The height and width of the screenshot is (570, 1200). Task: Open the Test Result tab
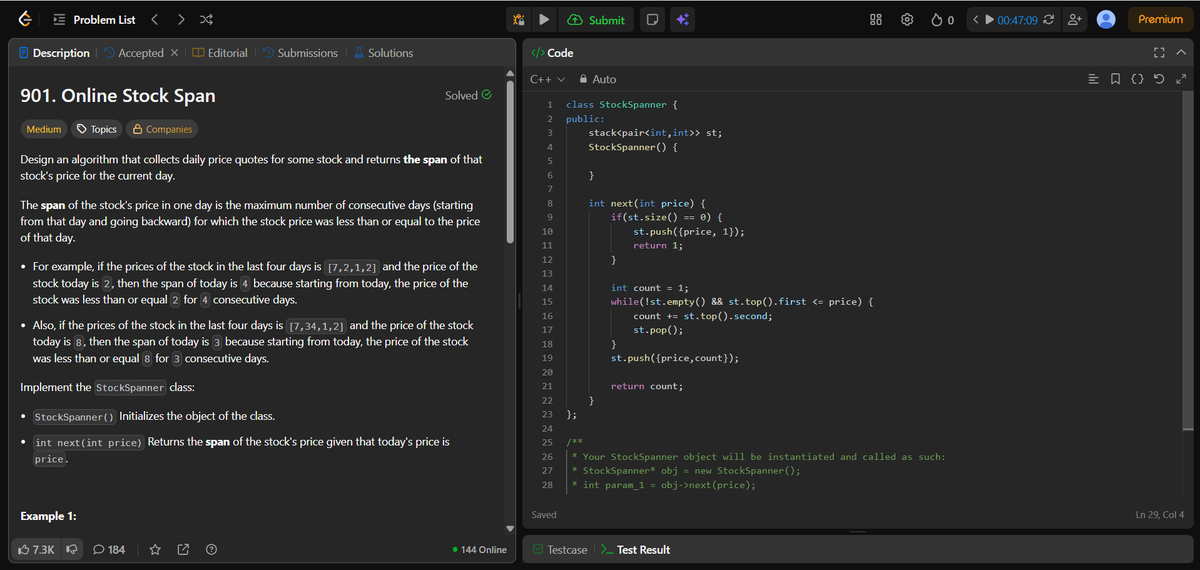click(x=634, y=550)
